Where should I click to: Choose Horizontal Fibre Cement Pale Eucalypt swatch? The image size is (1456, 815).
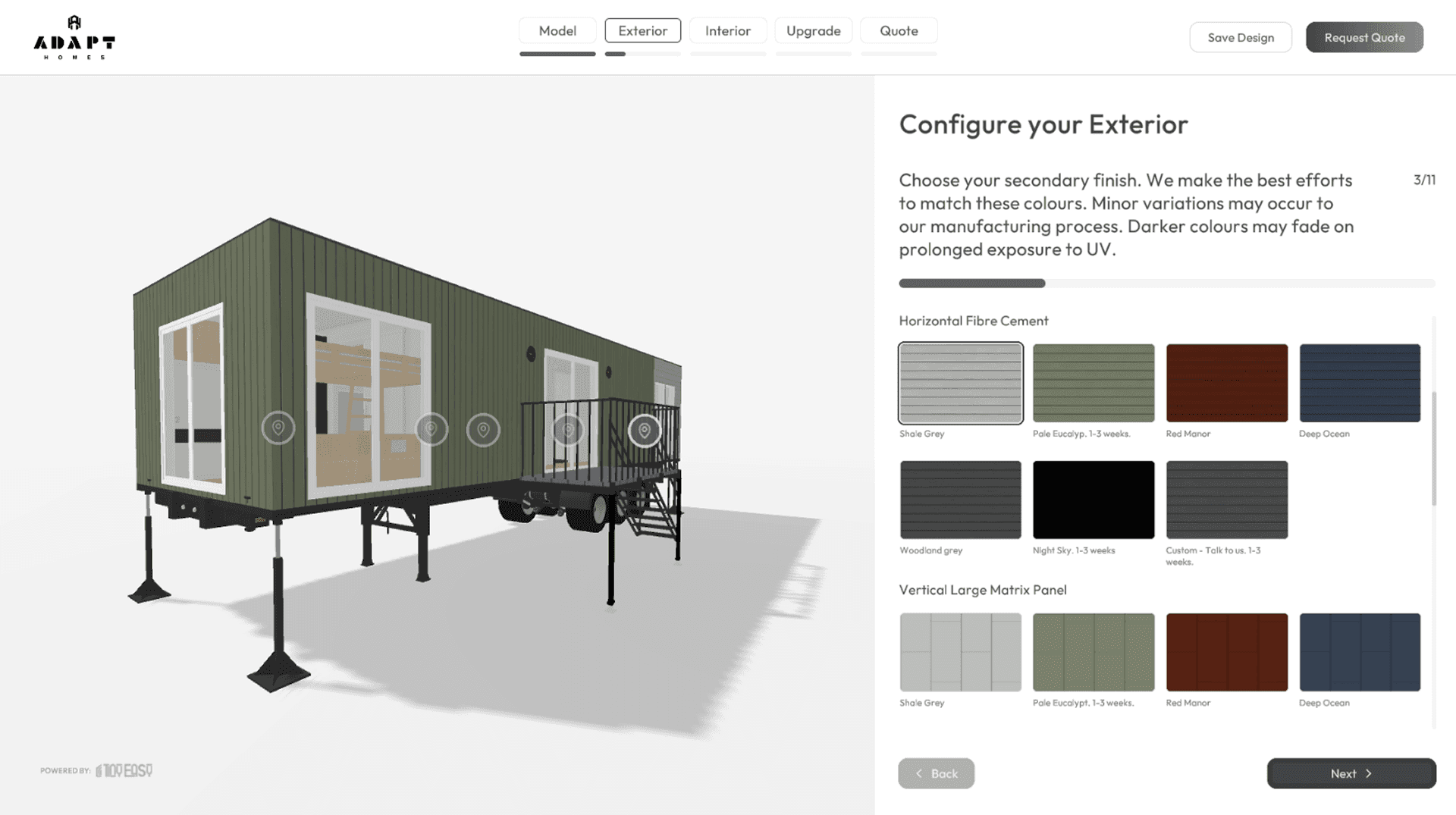[1094, 383]
